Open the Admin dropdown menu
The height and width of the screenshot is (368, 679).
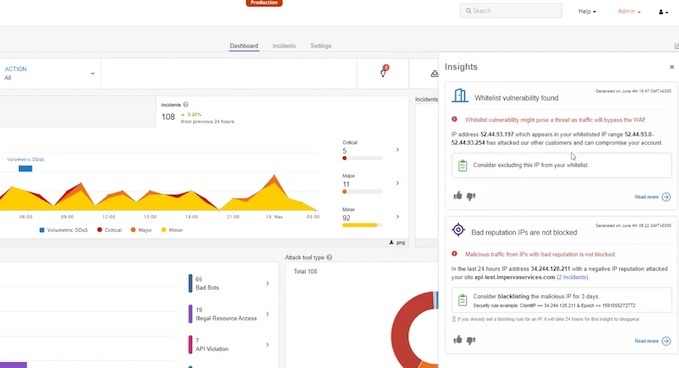pos(629,11)
